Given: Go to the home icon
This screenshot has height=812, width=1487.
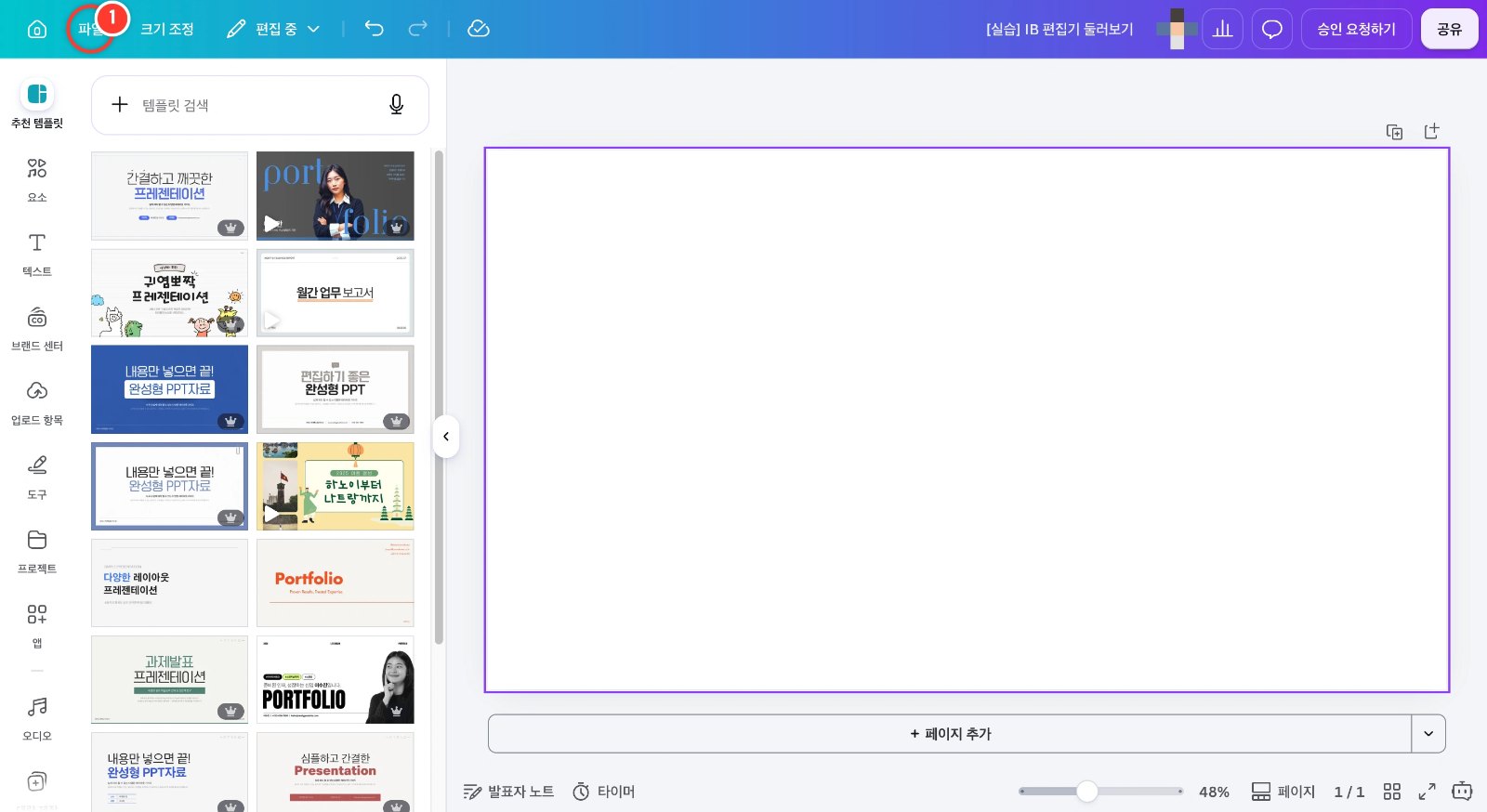Looking at the screenshot, I should point(37,29).
